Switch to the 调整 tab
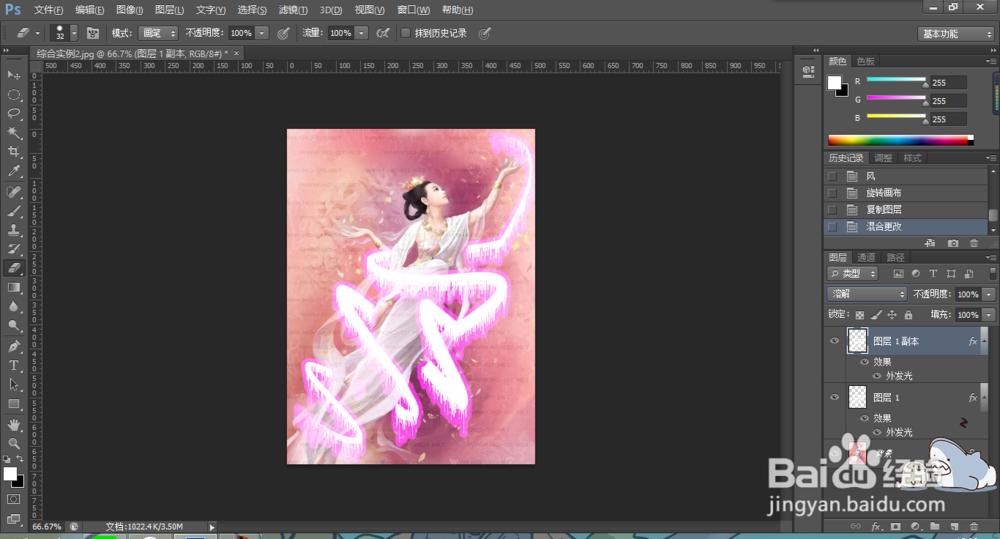This screenshot has width=1000, height=539. tap(883, 158)
